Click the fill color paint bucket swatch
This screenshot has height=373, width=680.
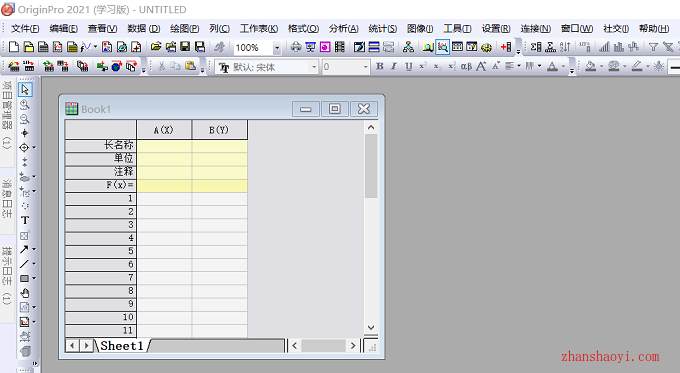590,66
